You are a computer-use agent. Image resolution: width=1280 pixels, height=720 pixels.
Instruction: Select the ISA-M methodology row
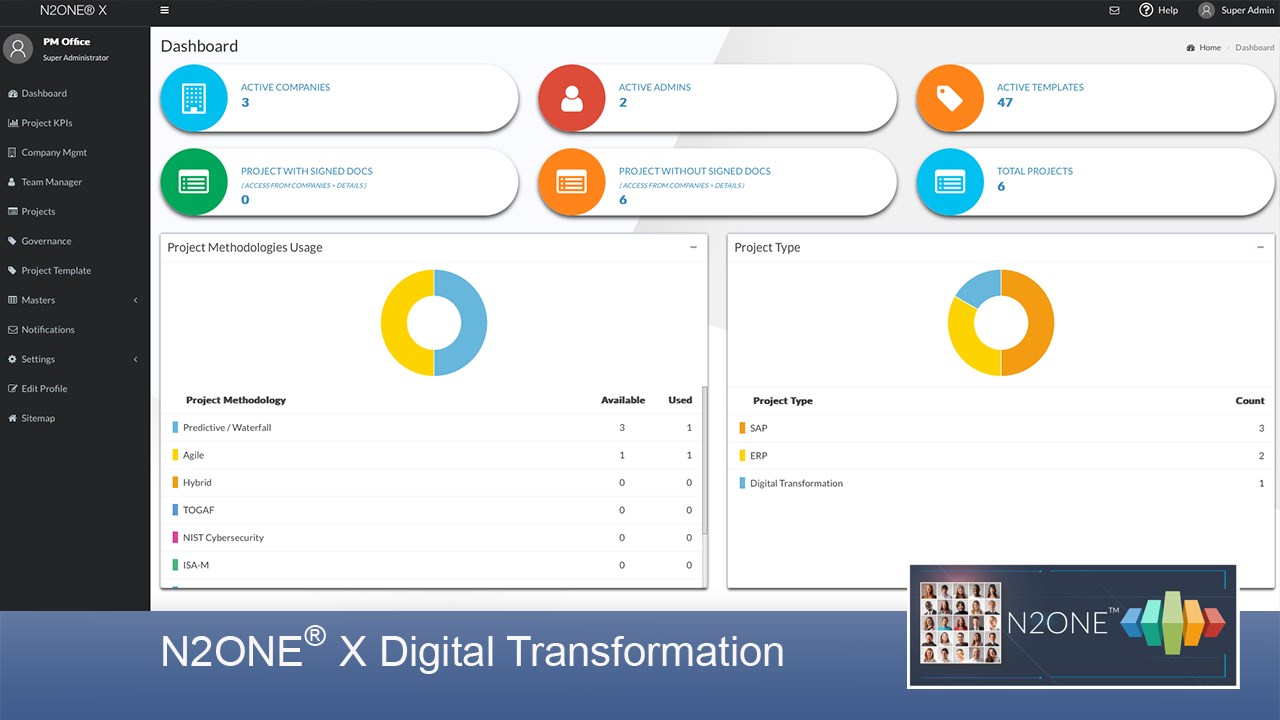432,565
